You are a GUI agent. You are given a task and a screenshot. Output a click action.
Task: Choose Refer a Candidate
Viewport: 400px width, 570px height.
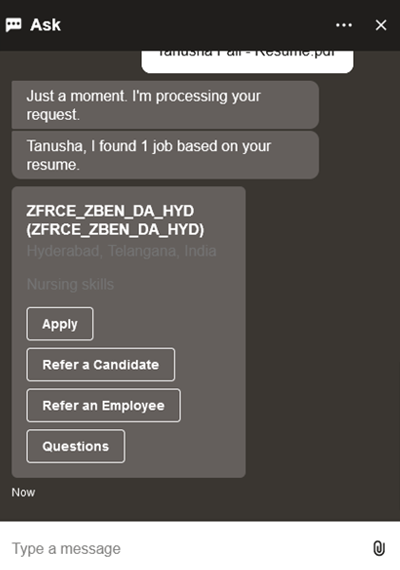point(100,365)
